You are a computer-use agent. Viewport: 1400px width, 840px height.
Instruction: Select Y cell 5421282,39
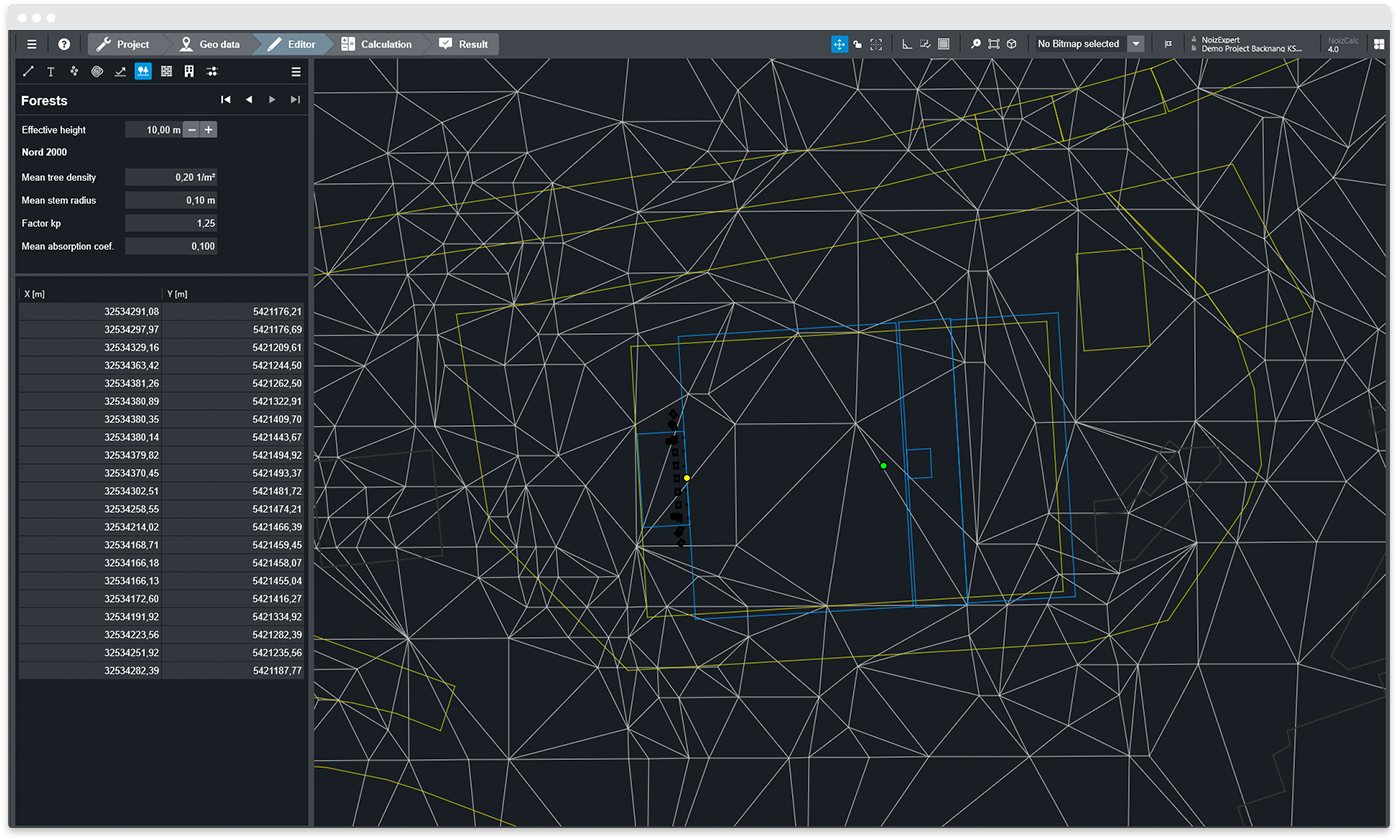[234, 636]
